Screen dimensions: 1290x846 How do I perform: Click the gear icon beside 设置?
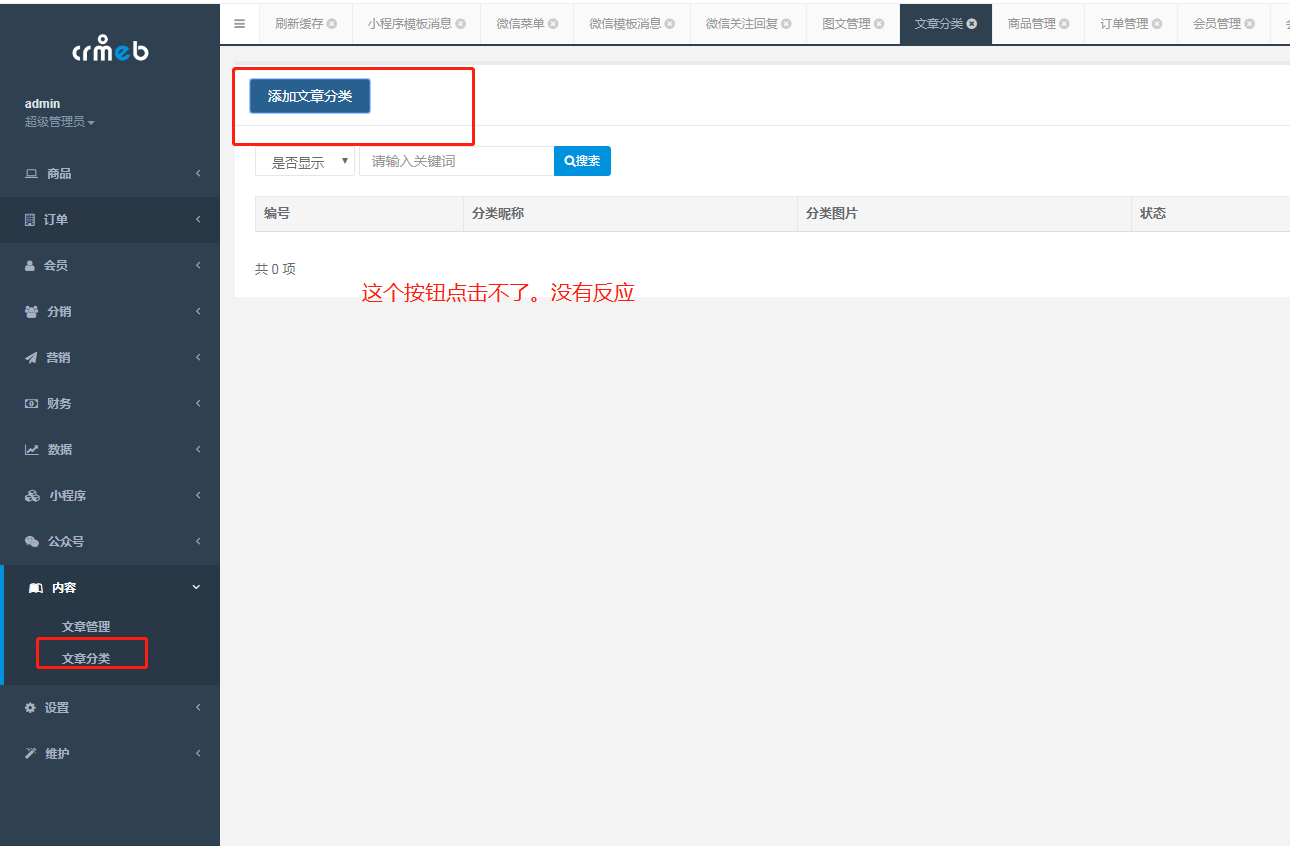(x=30, y=708)
